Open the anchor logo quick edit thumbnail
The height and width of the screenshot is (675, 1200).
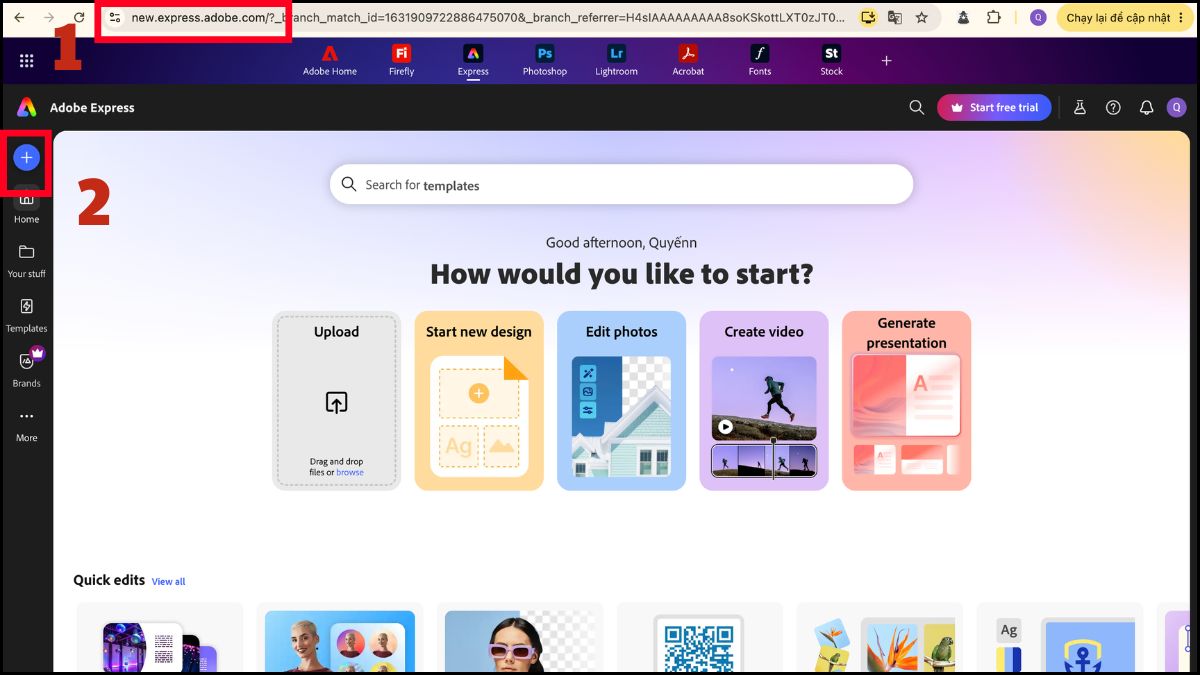pos(1060,638)
